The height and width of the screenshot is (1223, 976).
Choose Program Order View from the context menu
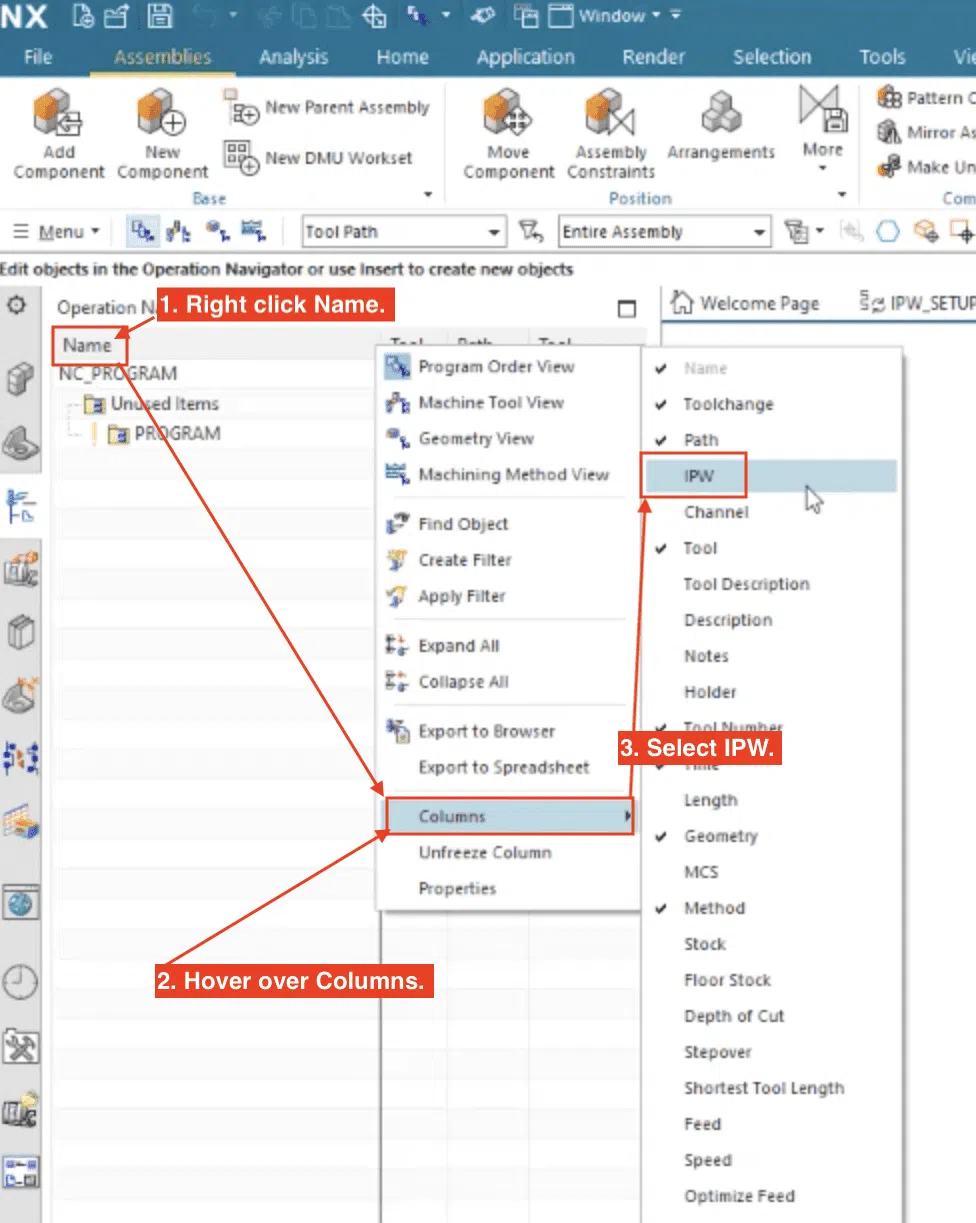[x=508, y=367]
